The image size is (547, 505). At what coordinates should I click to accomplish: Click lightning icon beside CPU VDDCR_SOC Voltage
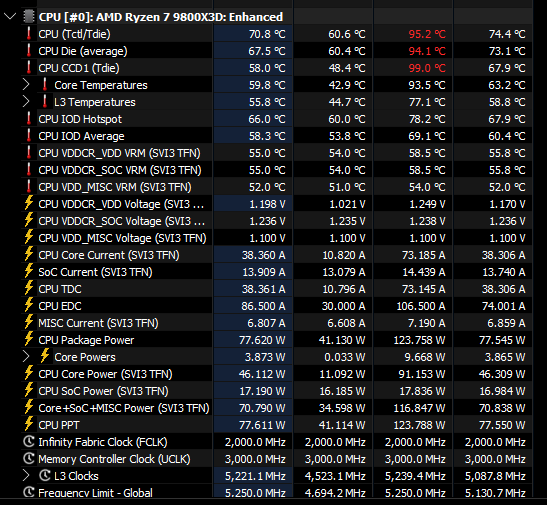tap(29, 220)
